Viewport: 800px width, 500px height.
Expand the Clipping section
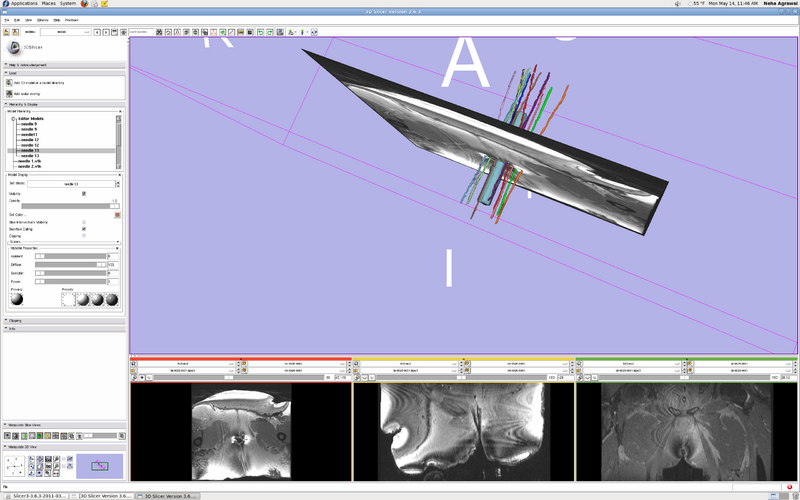(x=14, y=320)
